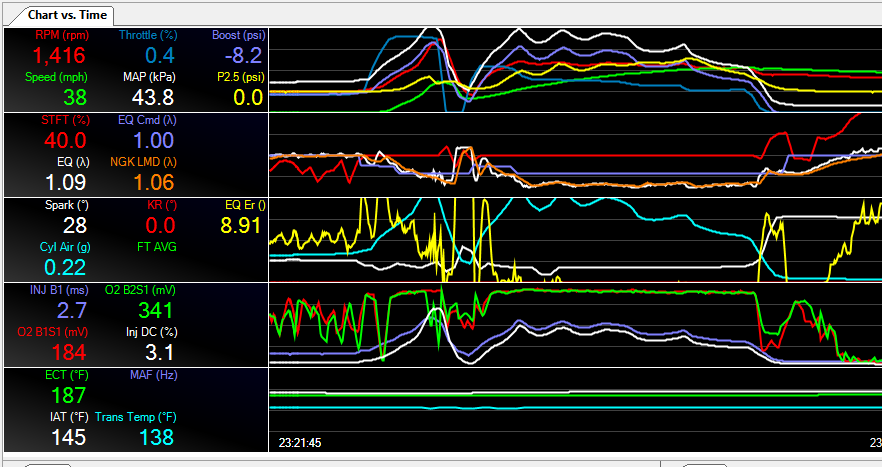Click the MAP (kPa) reading 43.8
The height and width of the screenshot is (467, 882).
148,97
